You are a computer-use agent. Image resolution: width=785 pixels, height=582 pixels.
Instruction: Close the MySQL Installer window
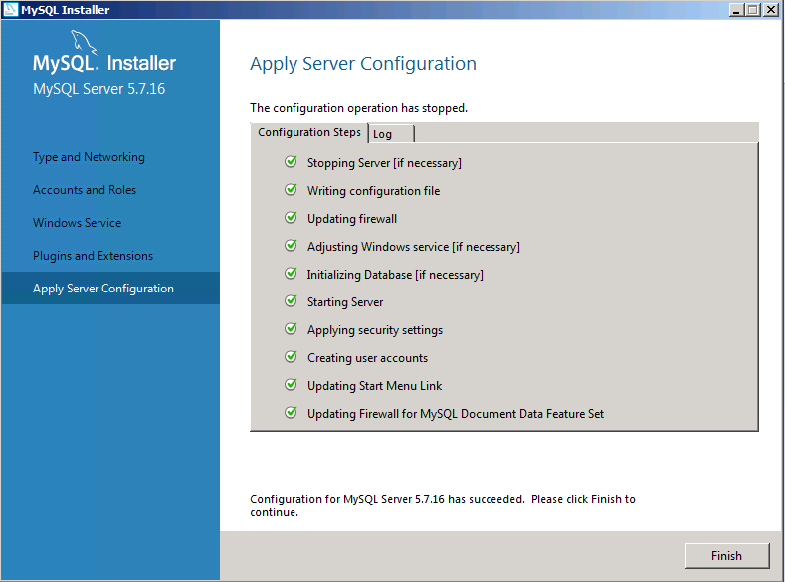click(770, 10)
